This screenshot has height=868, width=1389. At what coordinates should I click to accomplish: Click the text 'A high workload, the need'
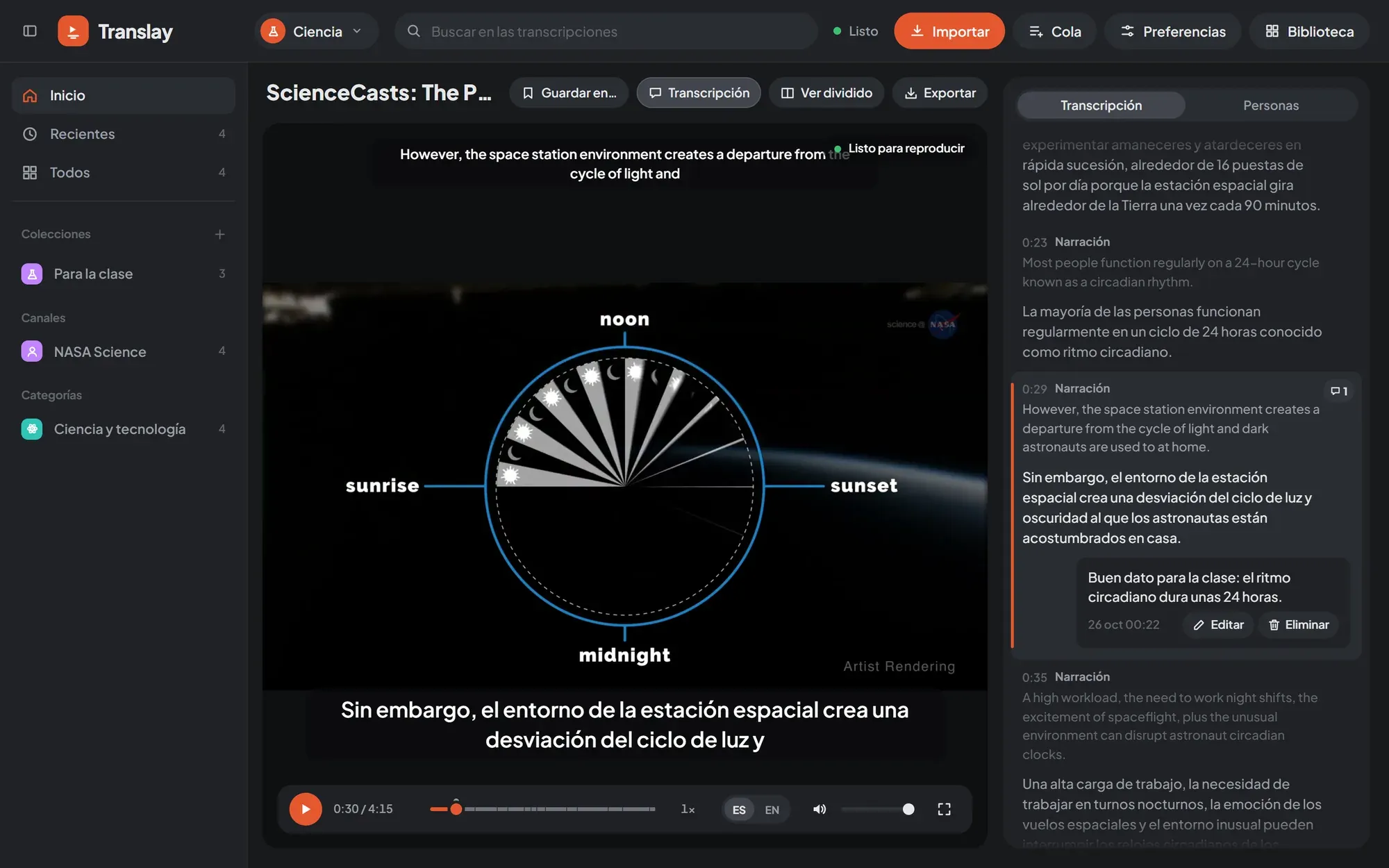point(1170,726)
